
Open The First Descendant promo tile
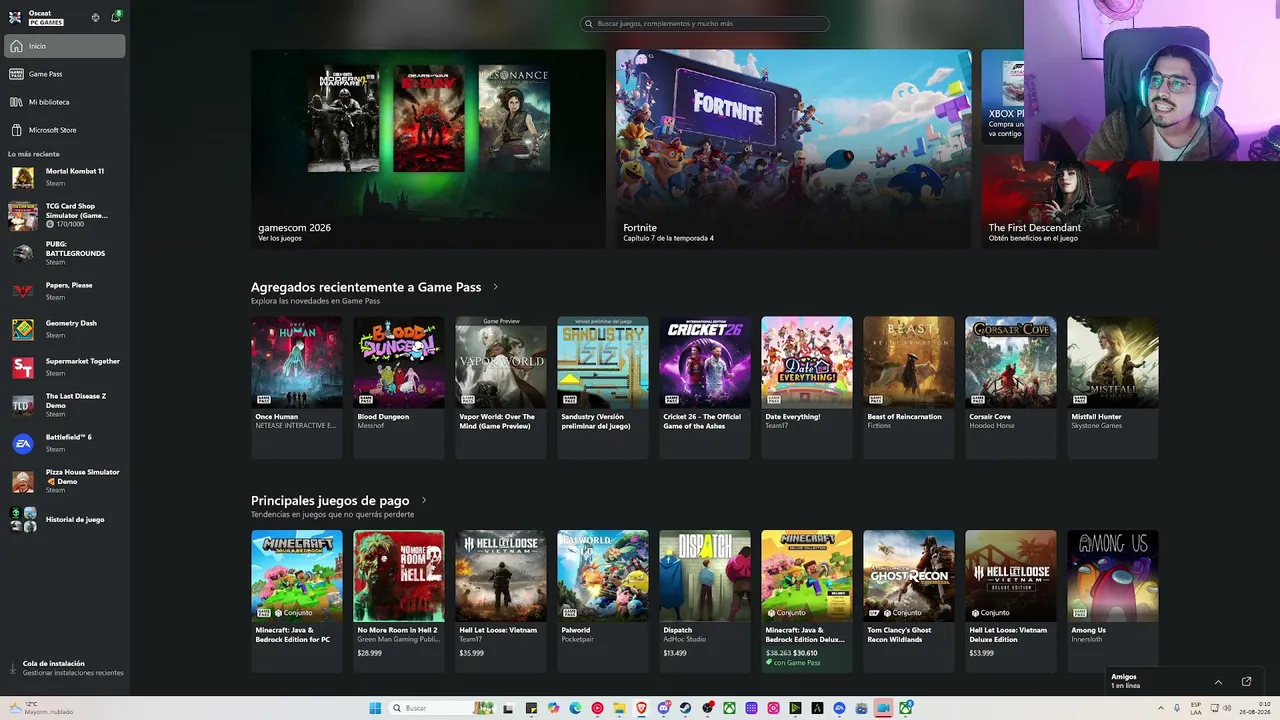1070,201
